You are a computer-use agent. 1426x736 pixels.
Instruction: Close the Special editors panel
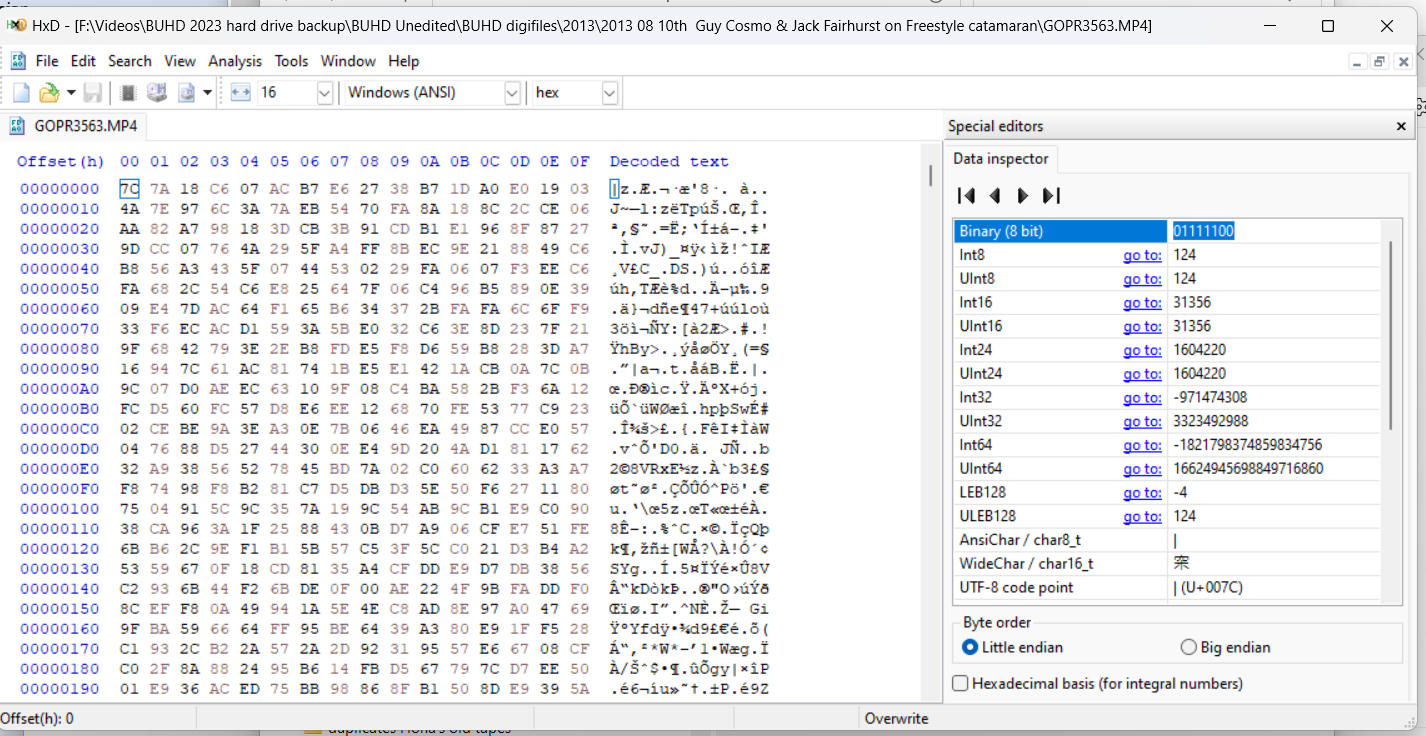click(x=1401, y=127)
